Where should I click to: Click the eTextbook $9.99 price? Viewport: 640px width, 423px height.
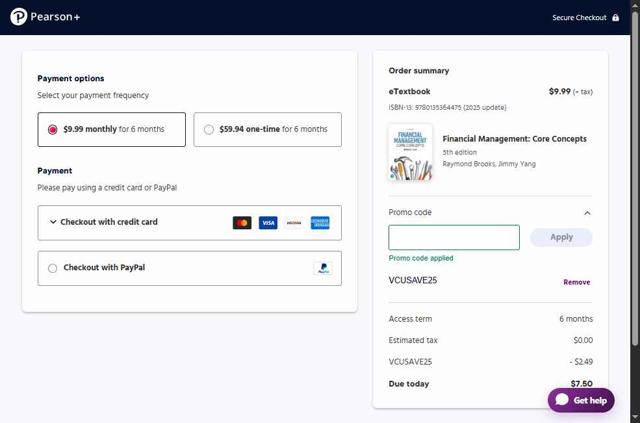560,91
